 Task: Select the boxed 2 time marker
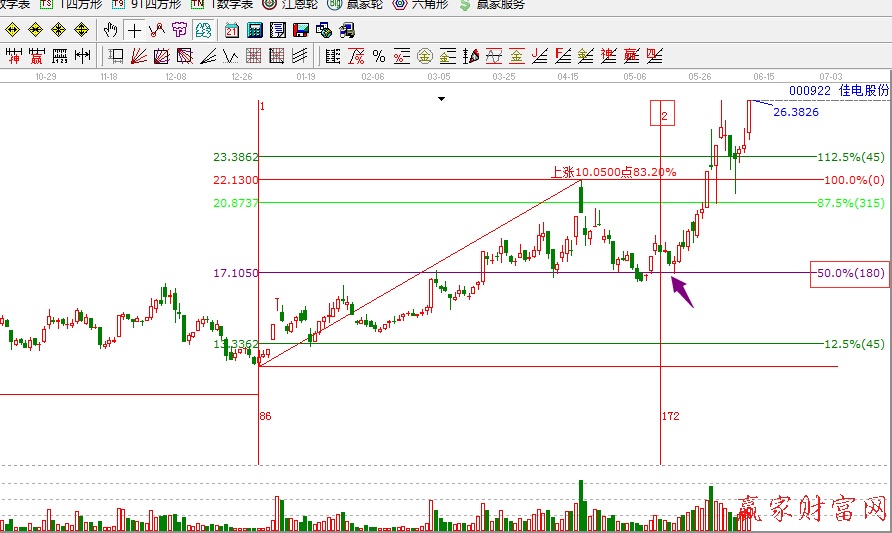[x=663, y=115]
